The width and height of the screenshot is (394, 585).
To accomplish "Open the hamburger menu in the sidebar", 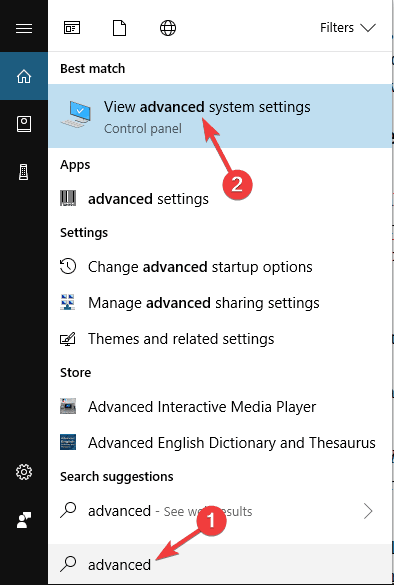I will (x=24, y=28).
